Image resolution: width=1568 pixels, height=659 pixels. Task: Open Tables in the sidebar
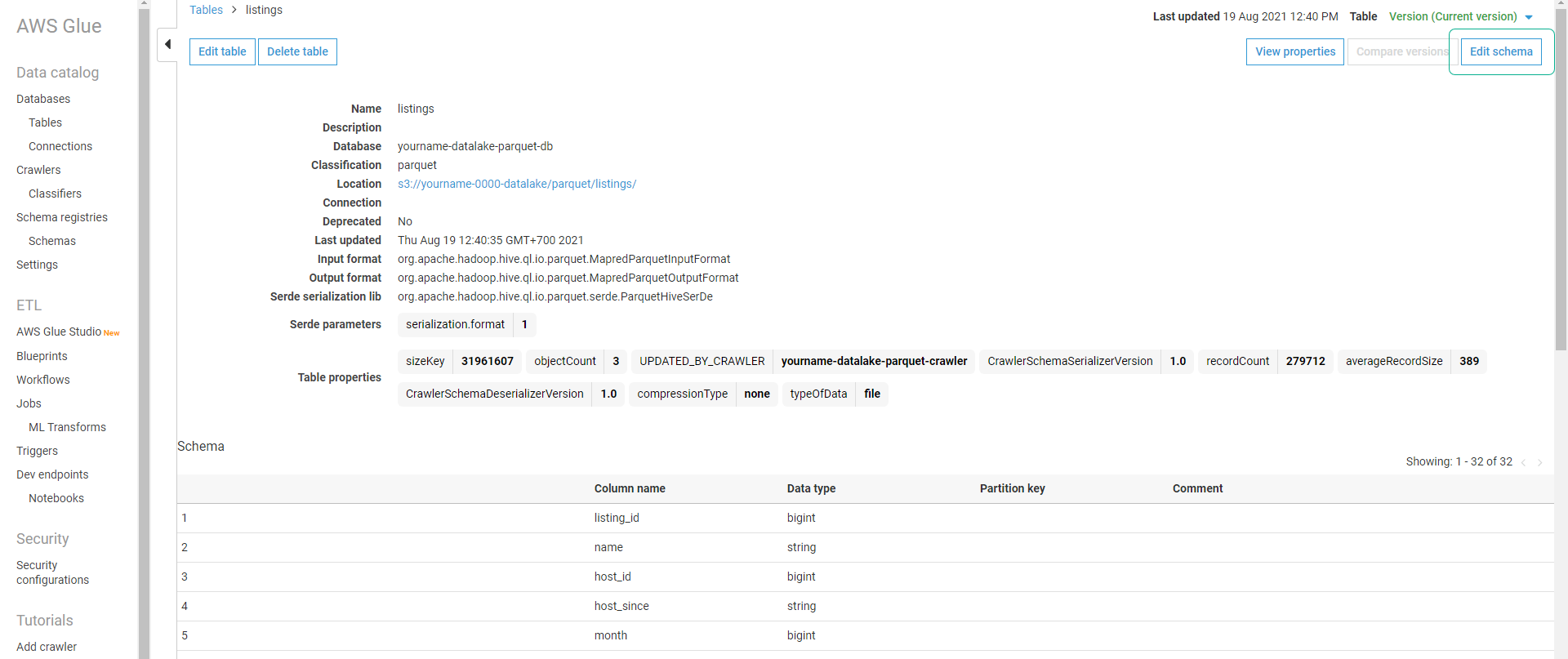click(45, 122)
